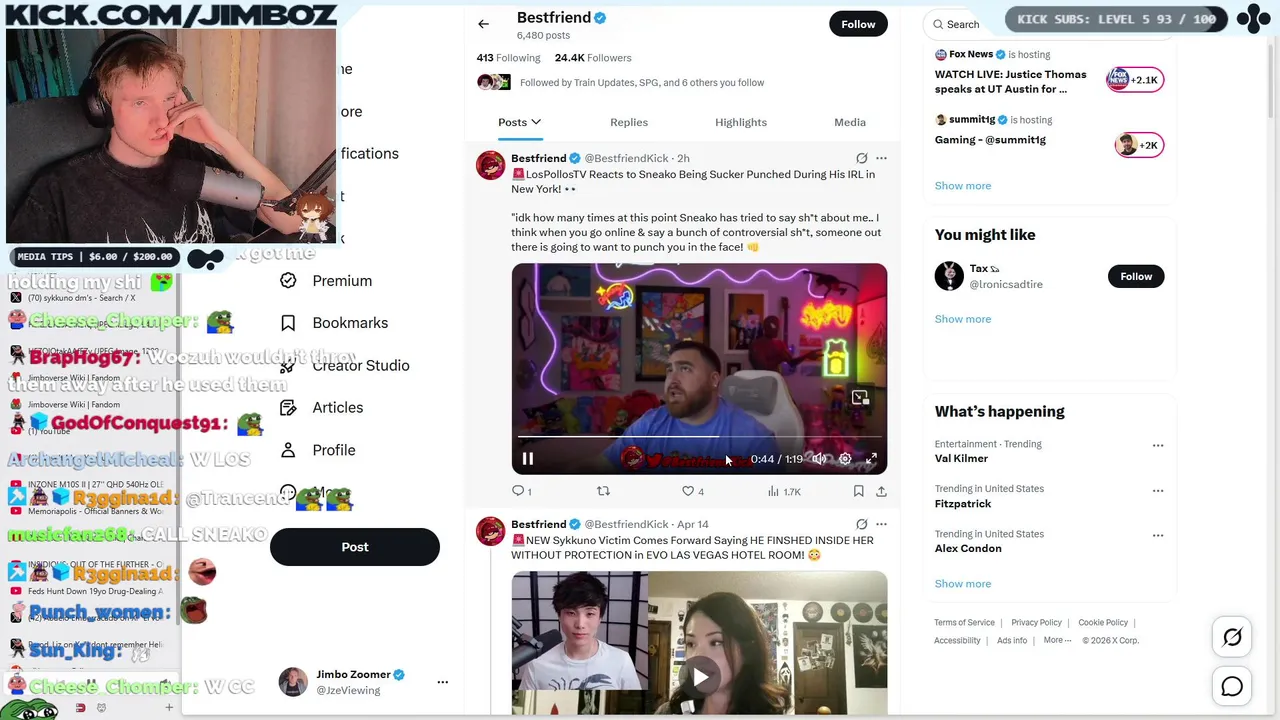Expand the Posts tab dropdown chevron
This screenshot has width=1280, height=720.
click(536, 122)
